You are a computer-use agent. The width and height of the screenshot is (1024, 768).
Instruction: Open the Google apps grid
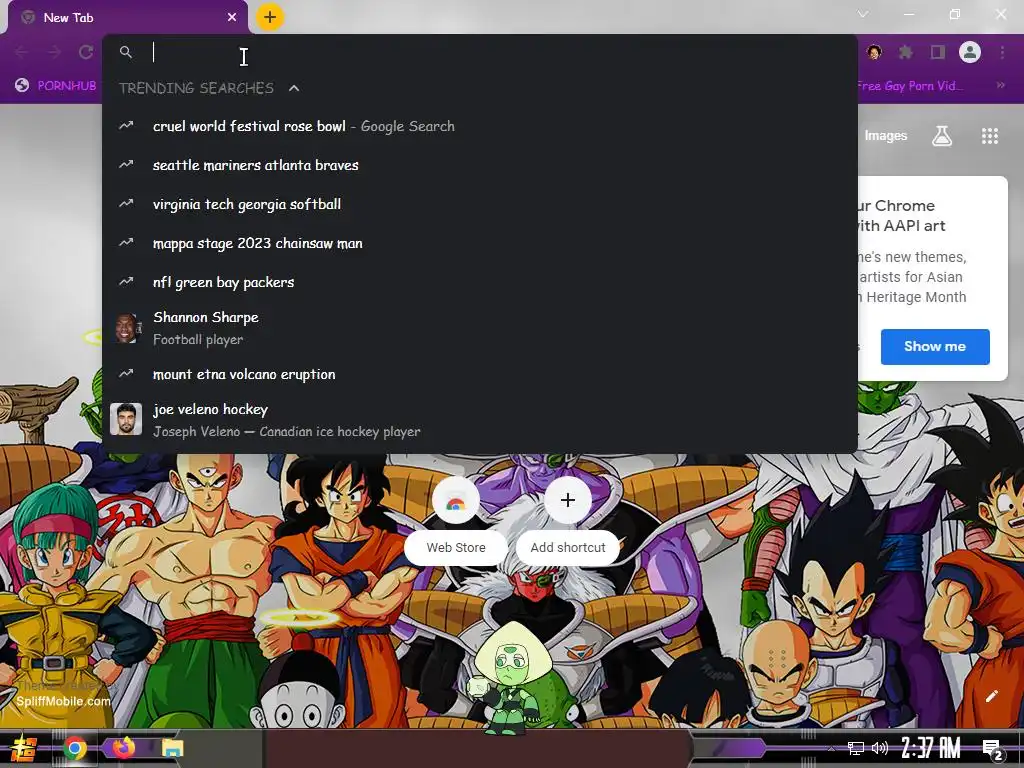pyautogui.click(x=990, y=136)
